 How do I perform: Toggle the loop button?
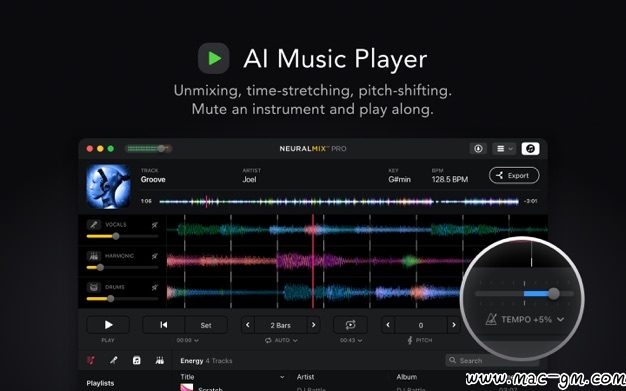pyautogui.click(x=350, y=325)
